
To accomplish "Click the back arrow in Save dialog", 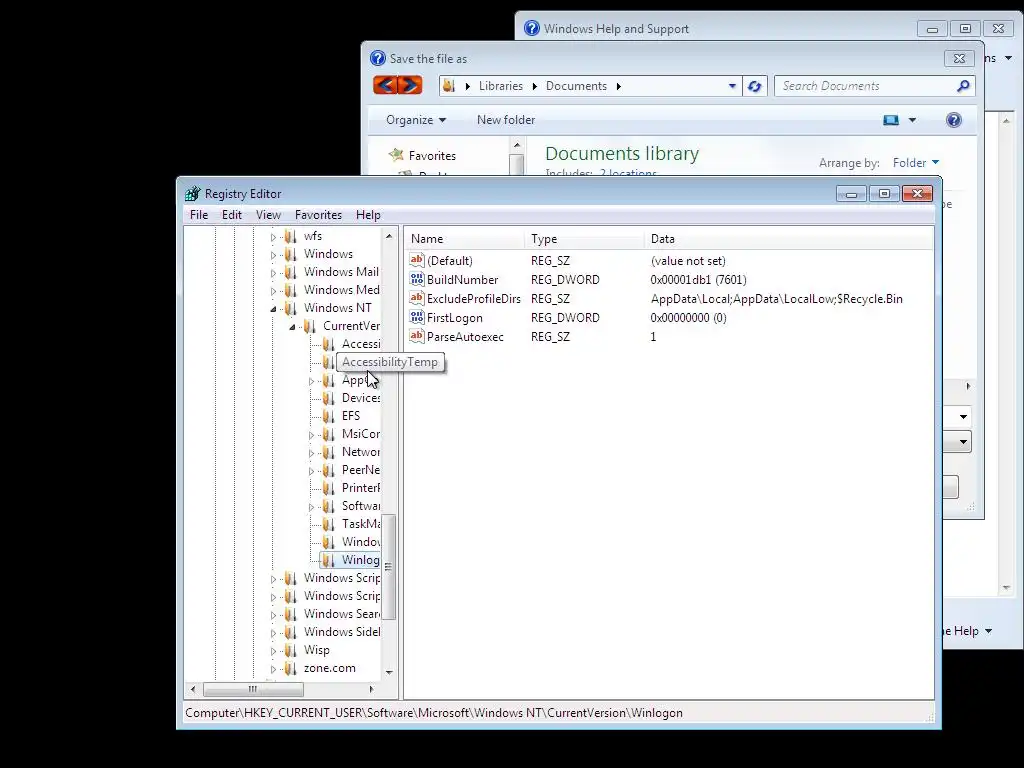I will [385, 85].
